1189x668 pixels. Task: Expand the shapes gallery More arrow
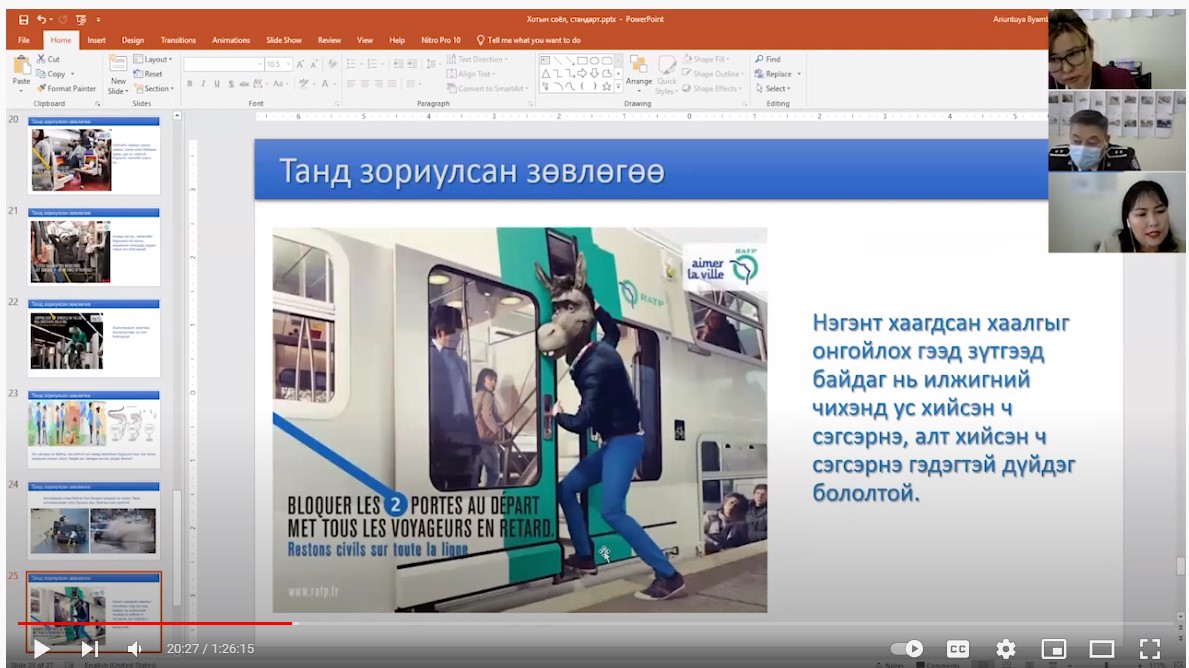[x=619, y=86]
